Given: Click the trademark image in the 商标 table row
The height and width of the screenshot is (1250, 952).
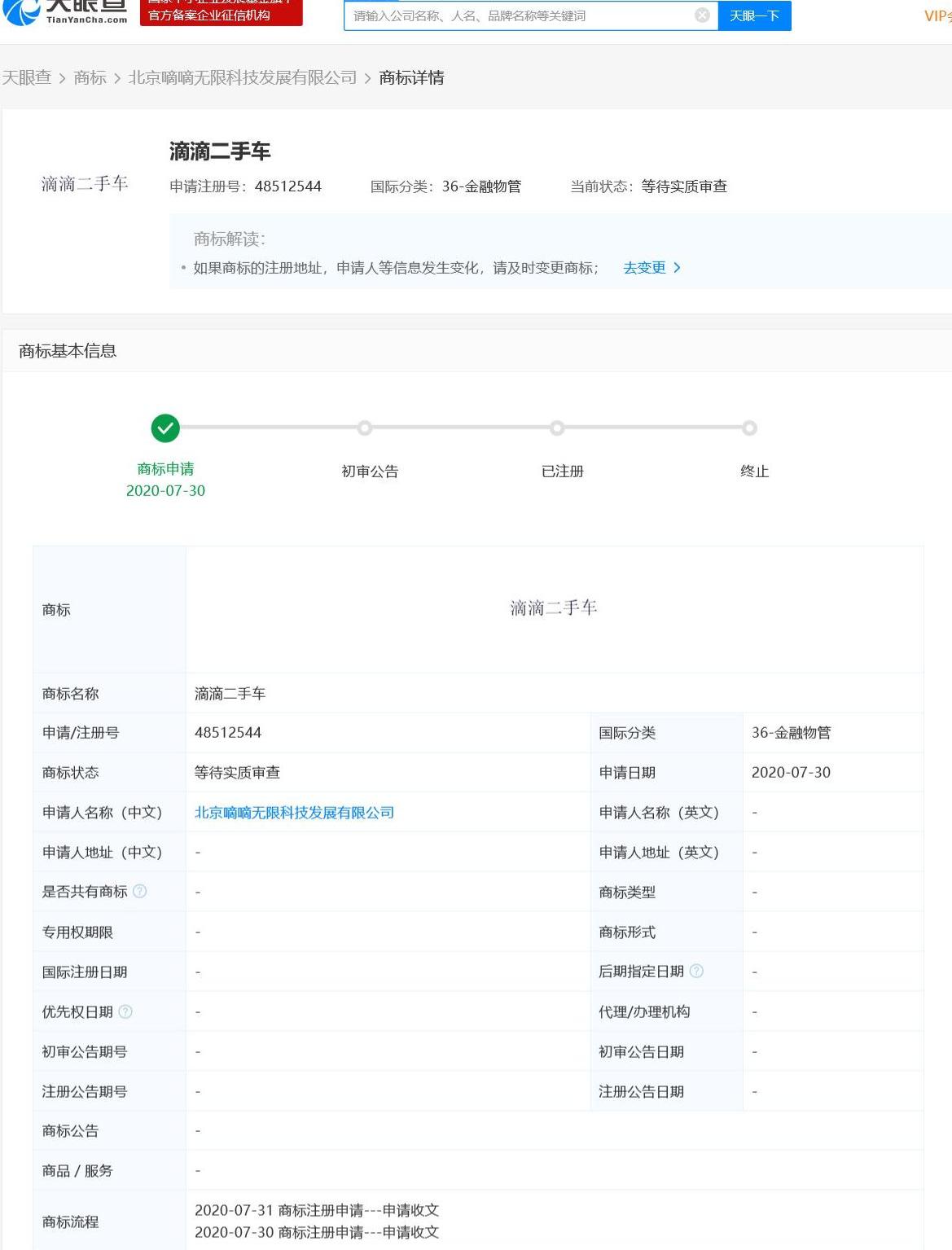Looking at the screenshot, I should 554,608.
